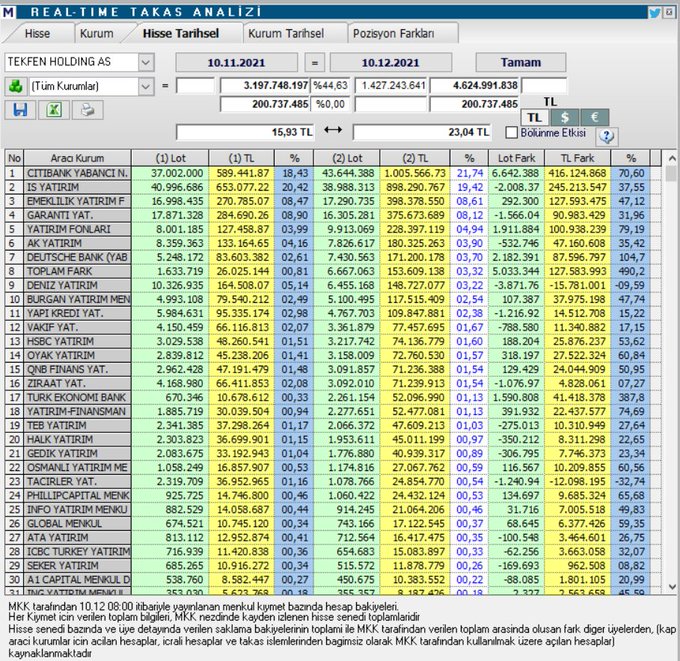
Task: Click the -15.781.001 TL Fark cell
Action: [x=577, y=285]
